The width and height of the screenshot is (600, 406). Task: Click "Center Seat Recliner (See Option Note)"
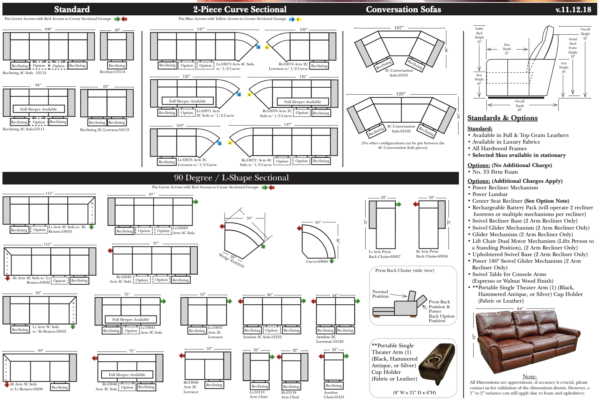520,201
